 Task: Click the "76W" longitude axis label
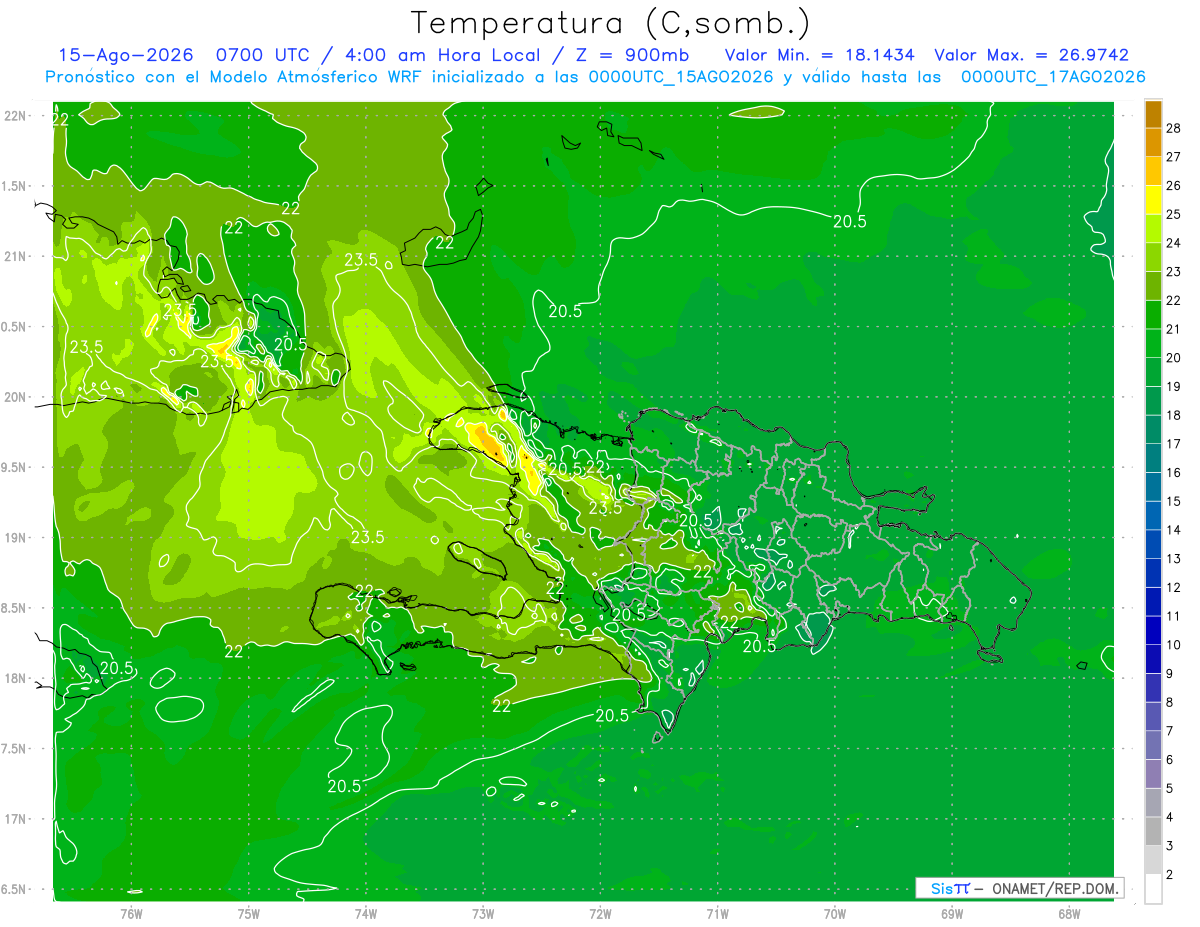[x=131, y=914]
